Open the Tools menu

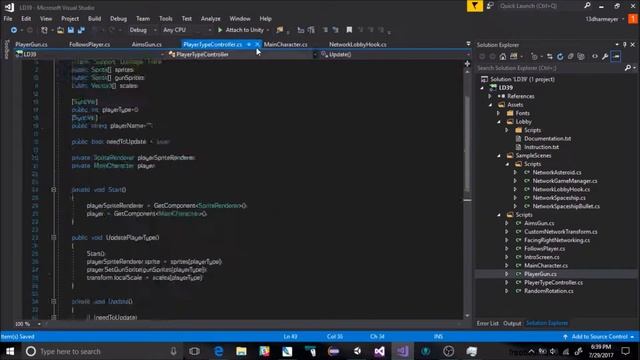[x=166, y=18]
